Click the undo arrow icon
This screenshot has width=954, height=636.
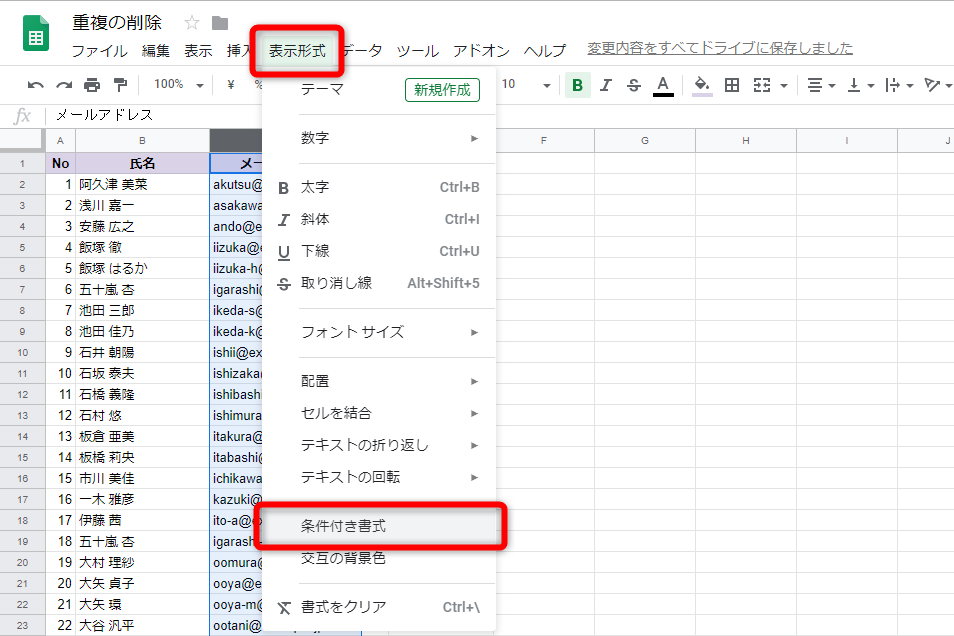(x=36, y=85)
